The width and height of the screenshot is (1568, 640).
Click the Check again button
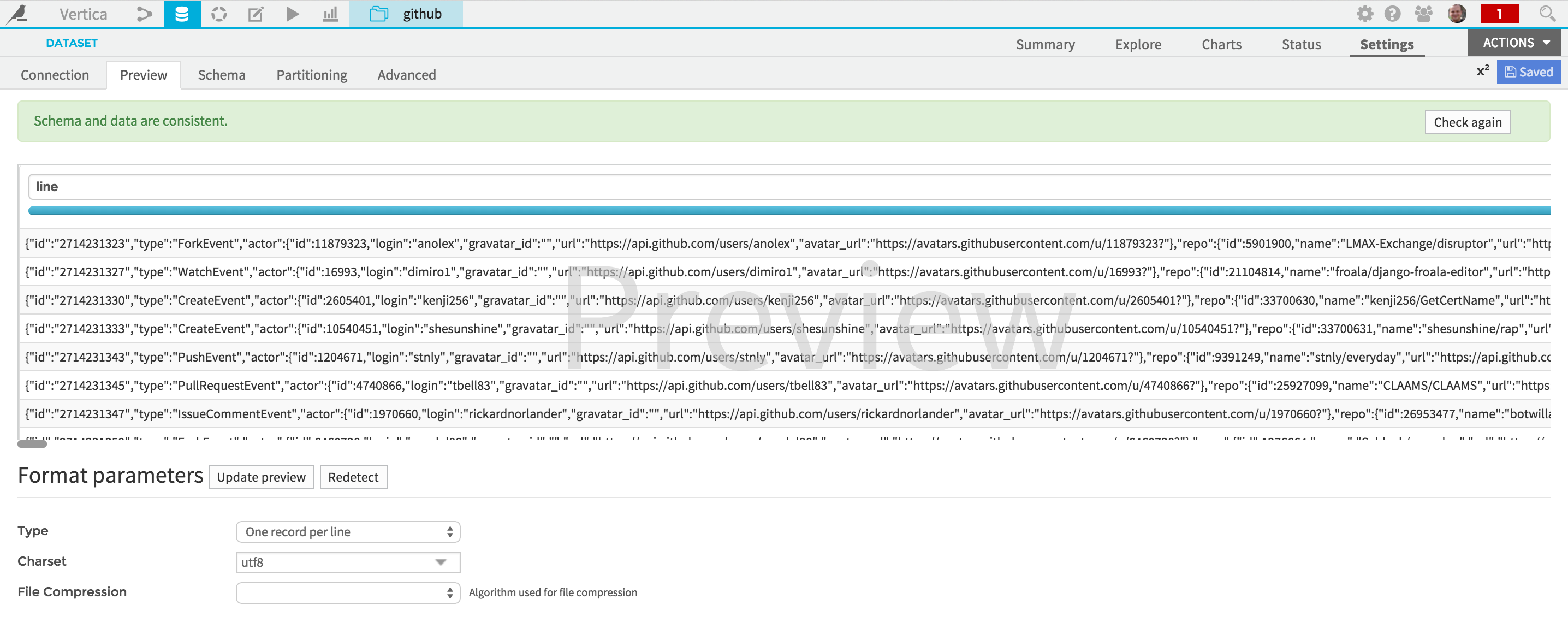pos(1467,122)
